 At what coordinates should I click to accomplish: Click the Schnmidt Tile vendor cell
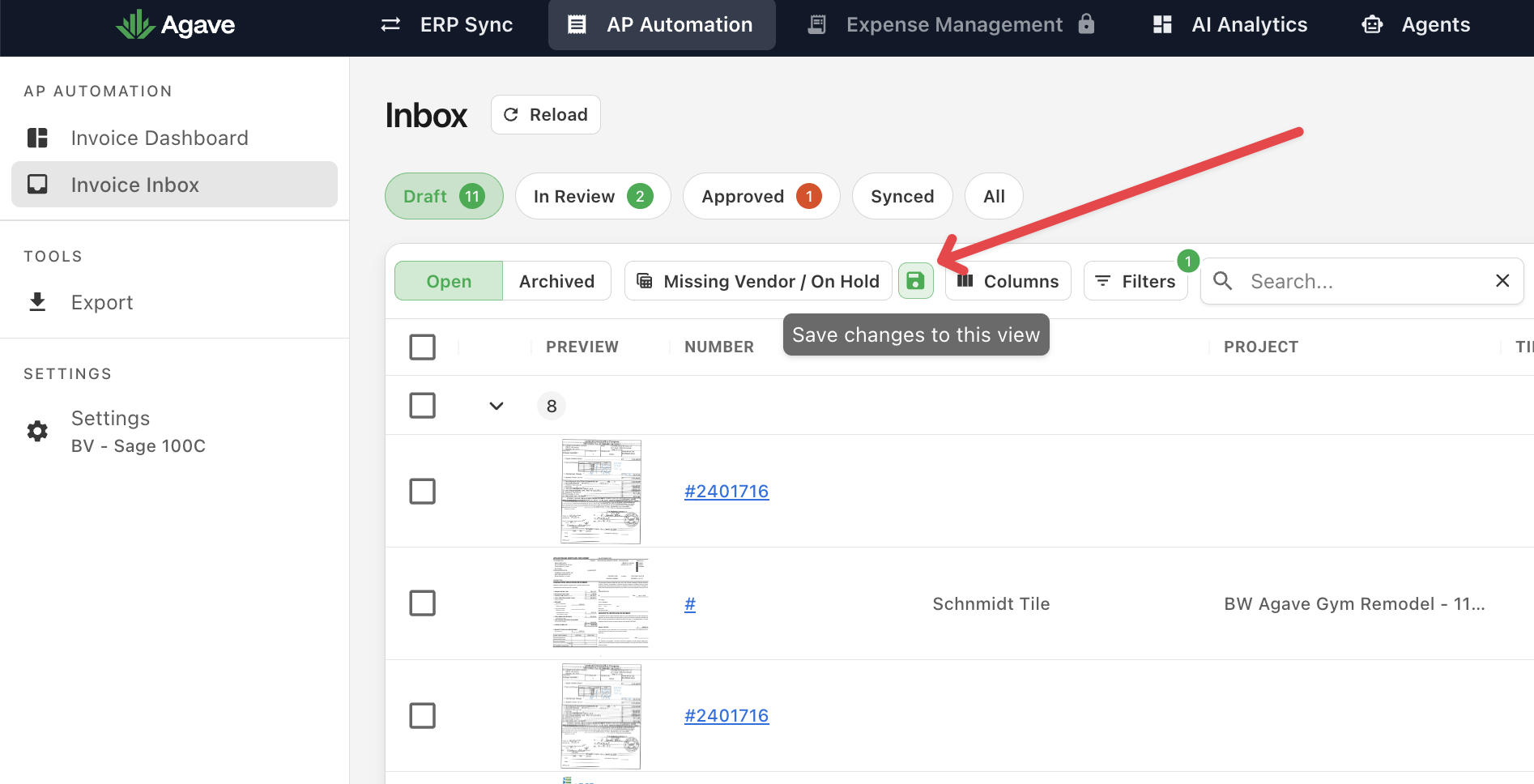[991, 603]
